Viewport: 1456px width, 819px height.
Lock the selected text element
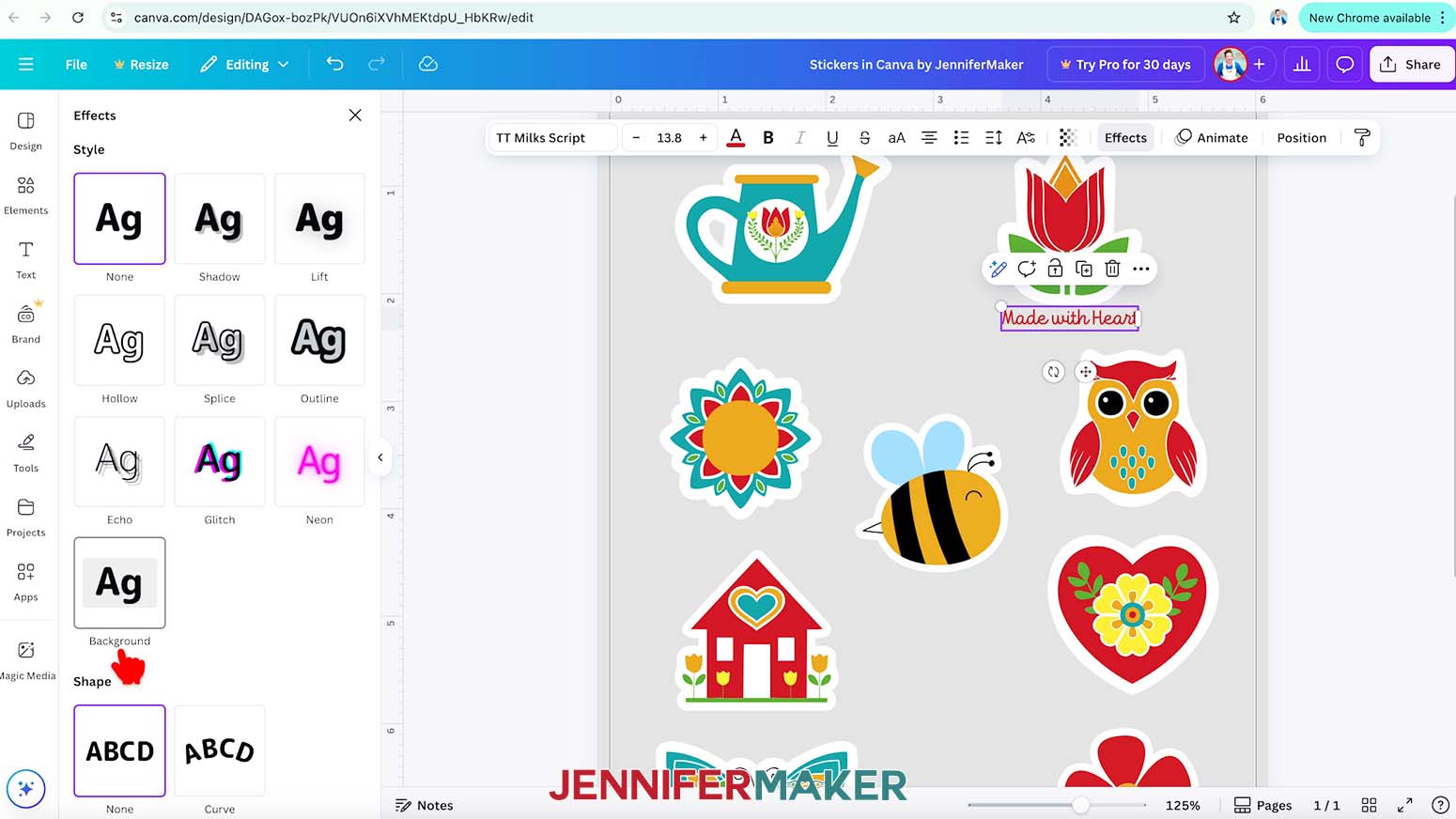1055,269
